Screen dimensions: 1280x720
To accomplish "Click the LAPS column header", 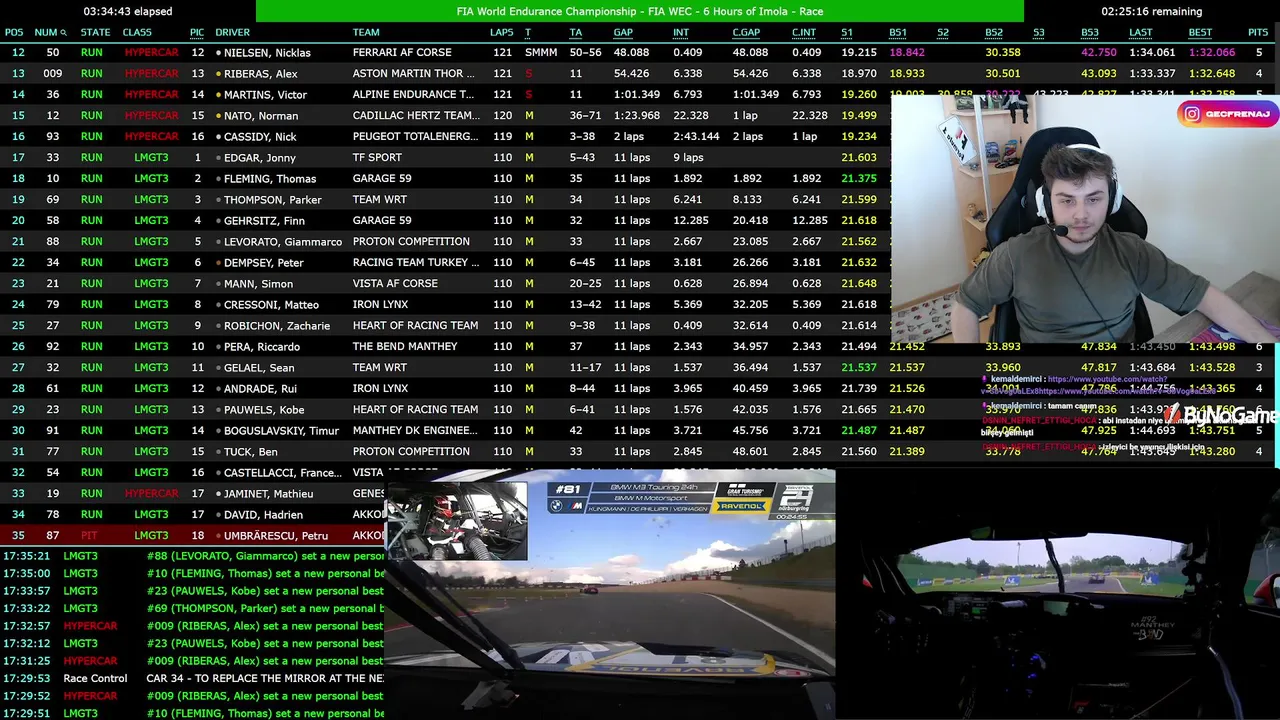I will tap(502, 33).
